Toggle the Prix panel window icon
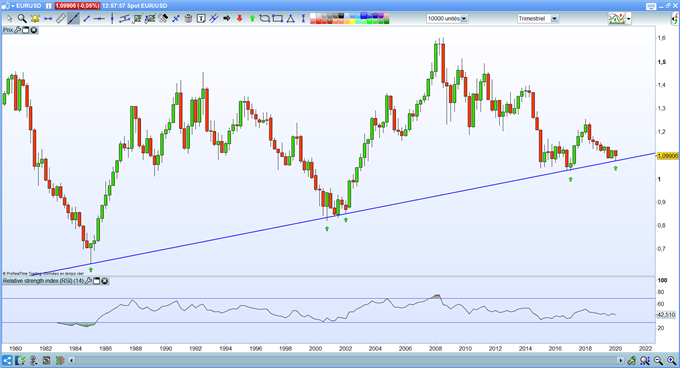Screen dimensions: 680x368 pos(26,30)
